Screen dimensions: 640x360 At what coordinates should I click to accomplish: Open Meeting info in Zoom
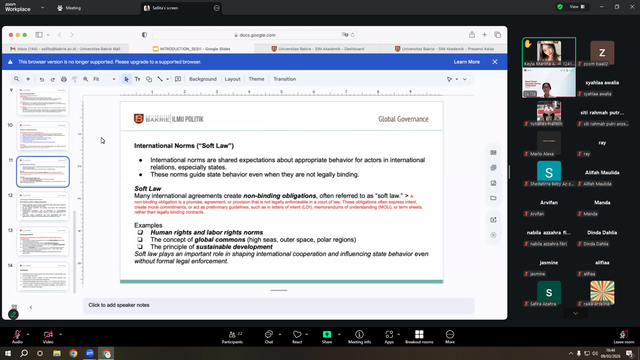(360, 337)
